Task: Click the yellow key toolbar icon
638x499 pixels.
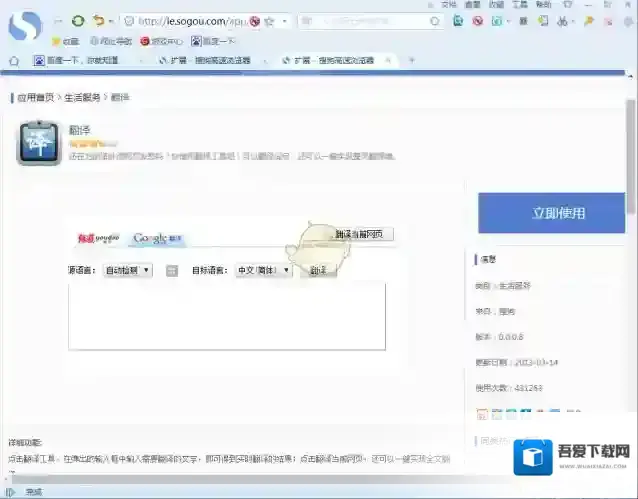Action: tap(588, 21)
